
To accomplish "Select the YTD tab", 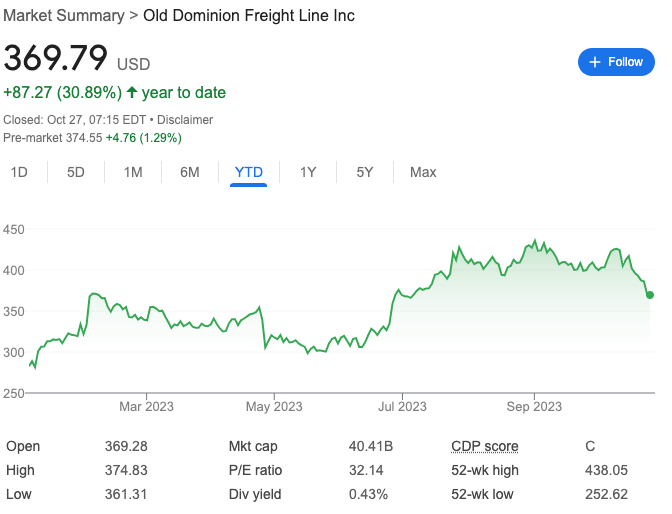I will click(248, 172).
